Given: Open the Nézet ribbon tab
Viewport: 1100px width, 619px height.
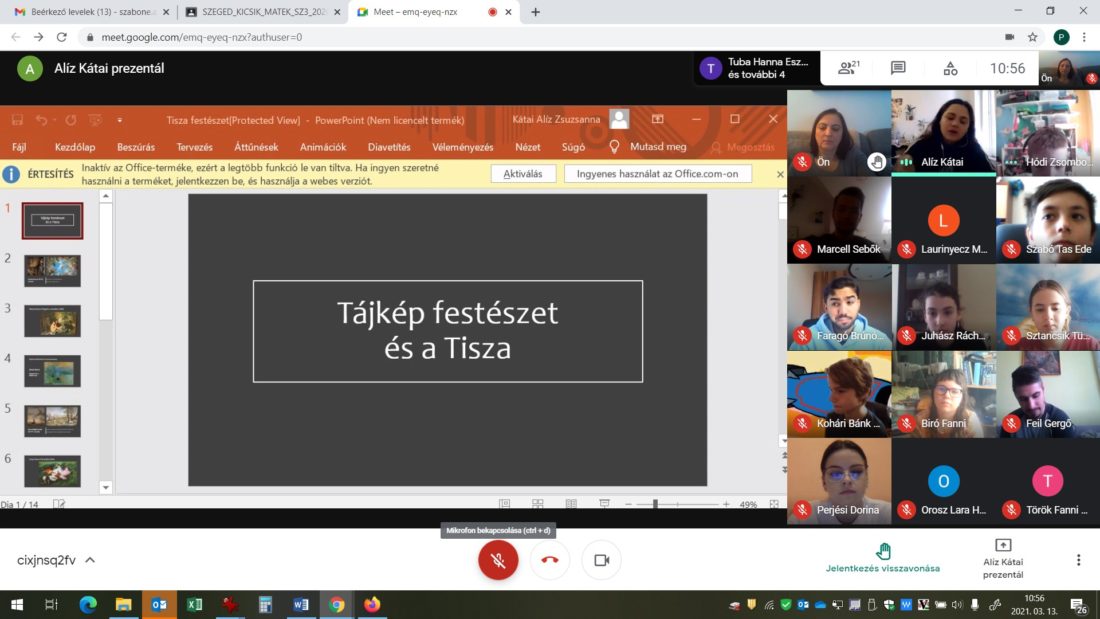Looking at the screenshot, I should pos(528,147).
